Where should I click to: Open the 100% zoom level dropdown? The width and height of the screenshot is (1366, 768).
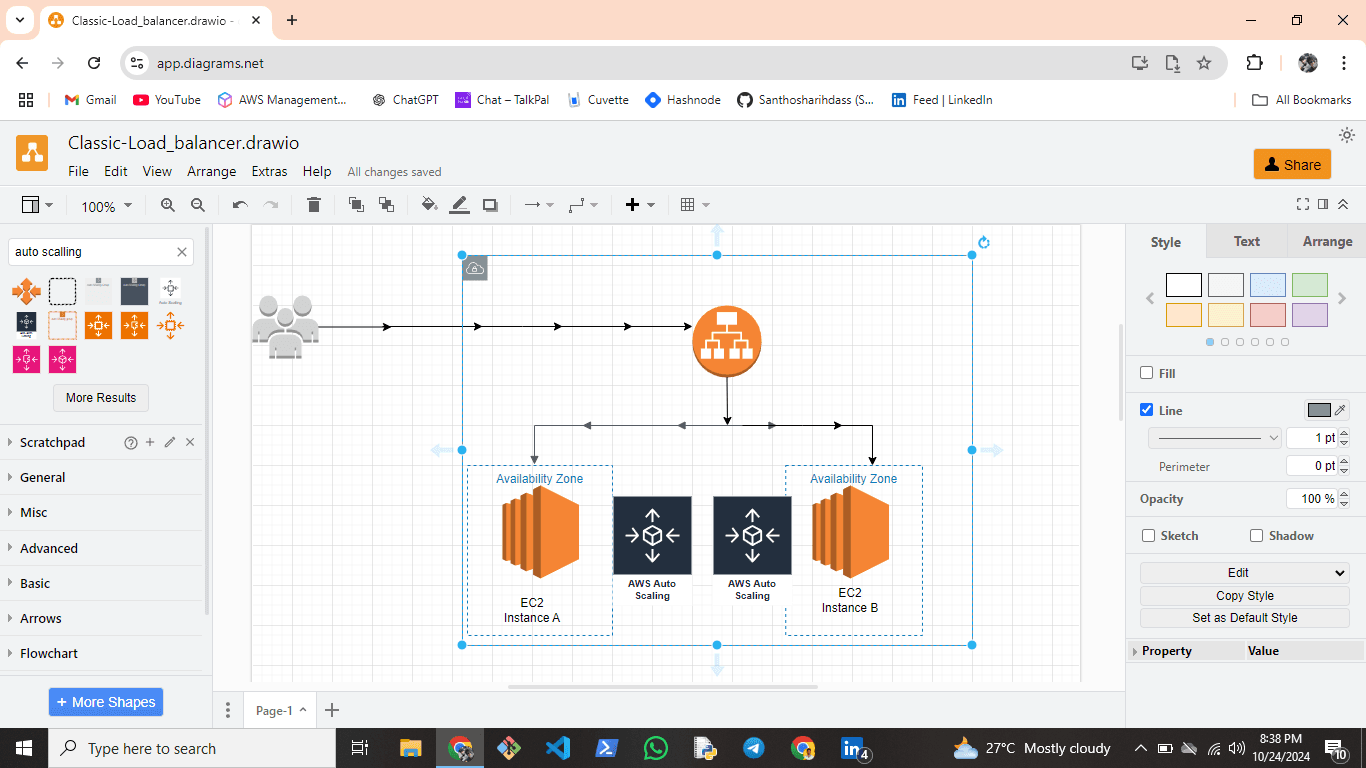pyautogui.click(x=106, y=206)
